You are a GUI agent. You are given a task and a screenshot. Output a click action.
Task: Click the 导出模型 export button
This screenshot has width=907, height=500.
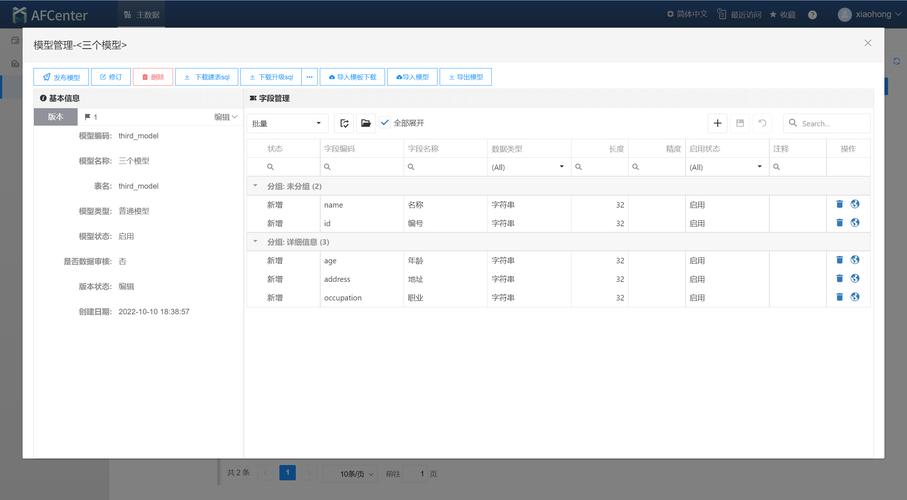click(465, 77)
